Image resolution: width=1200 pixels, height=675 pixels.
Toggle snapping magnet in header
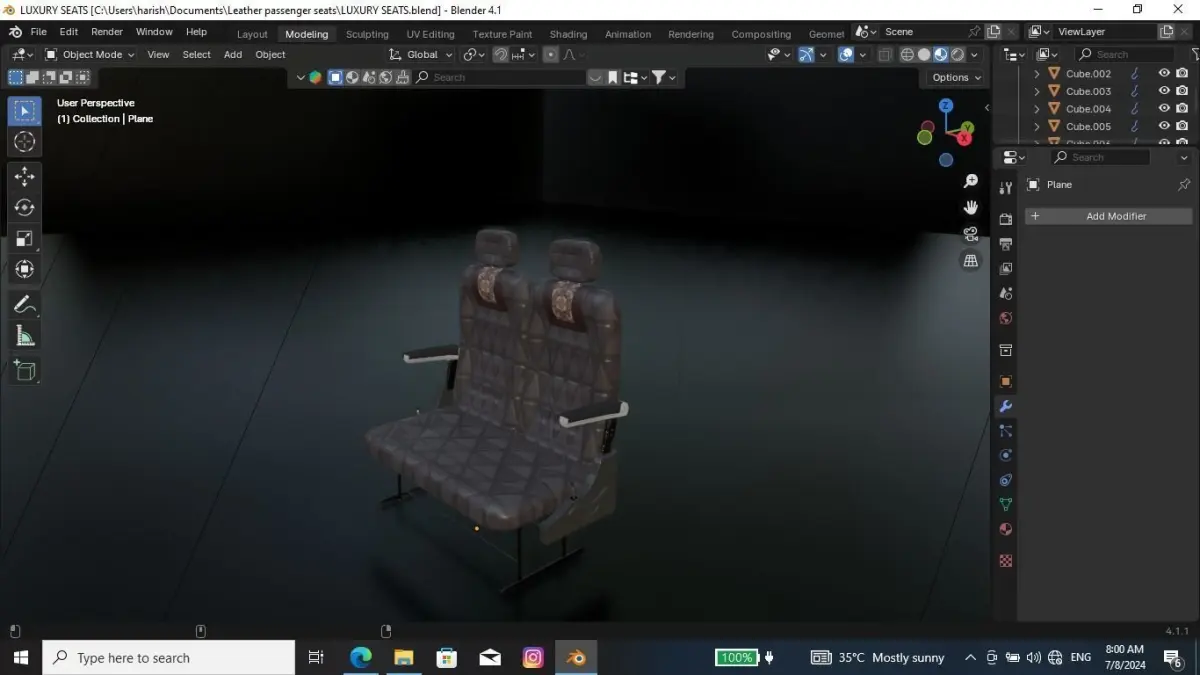(501, 55)
